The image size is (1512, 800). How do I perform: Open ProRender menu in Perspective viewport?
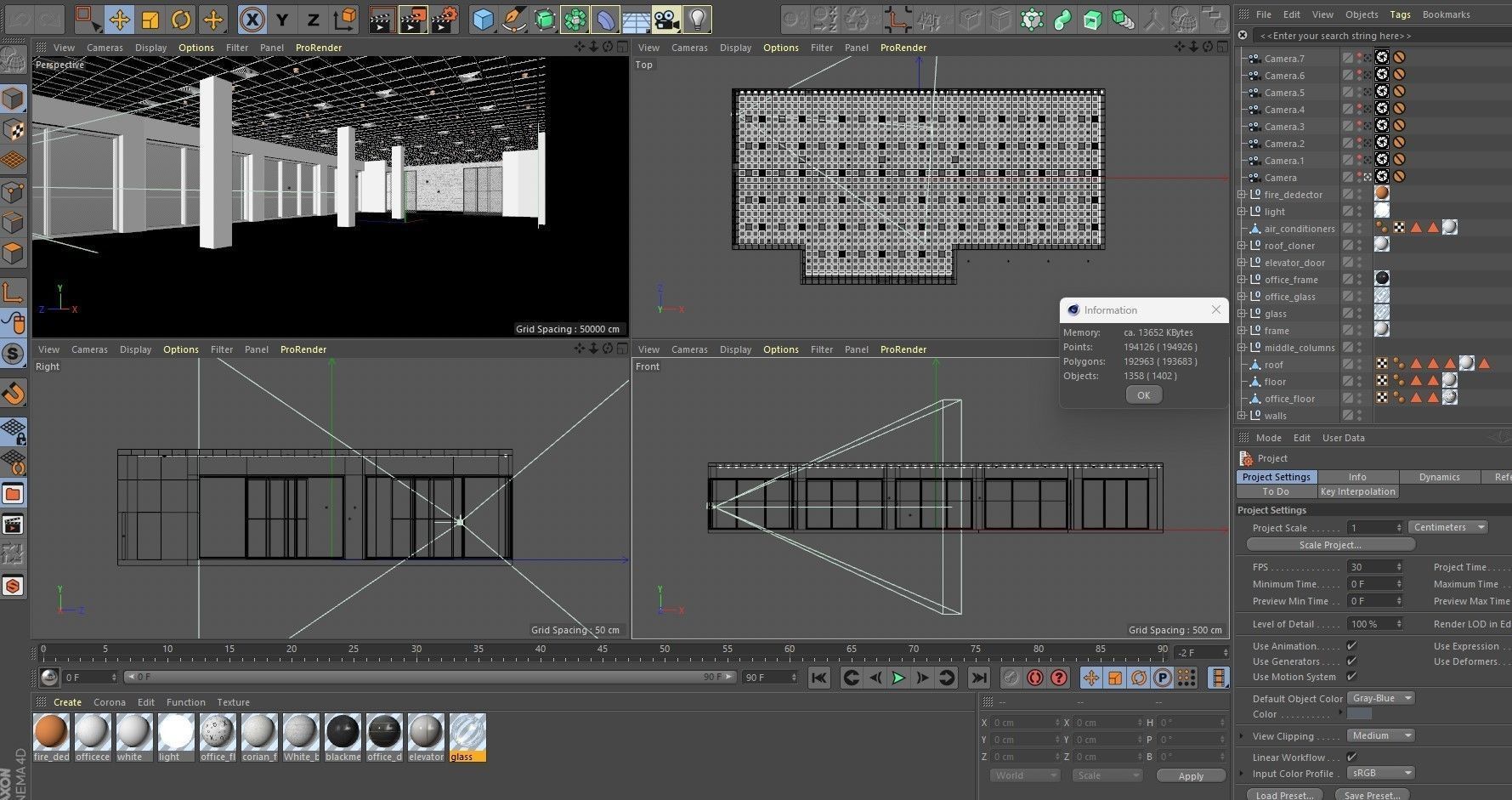point(319,48)
